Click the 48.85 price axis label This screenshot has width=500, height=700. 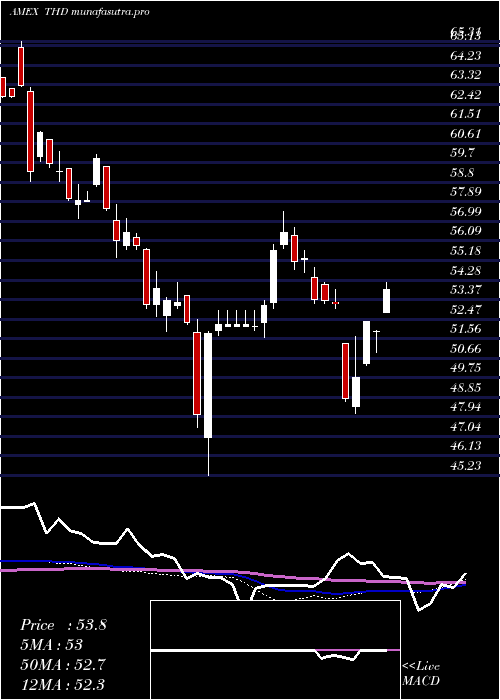click(466, 388)
